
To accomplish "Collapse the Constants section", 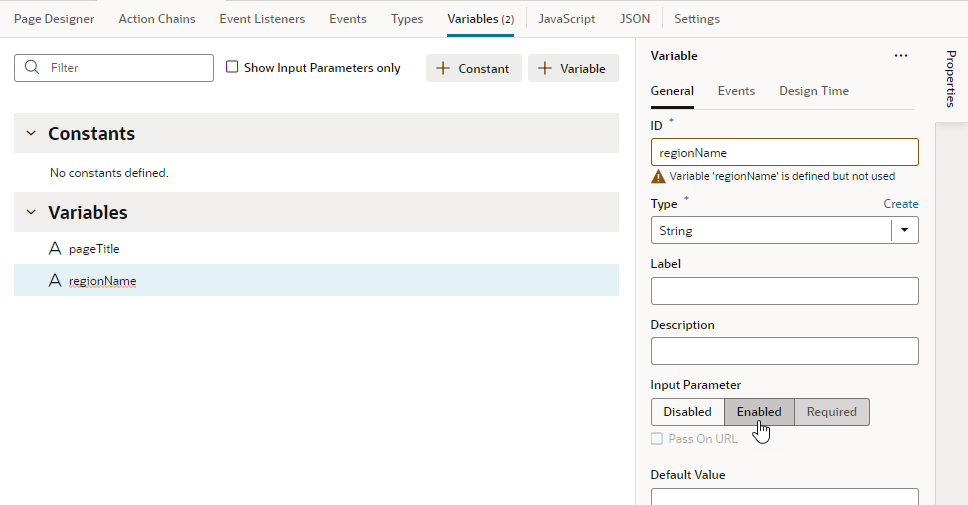I will (x=30, y=133).
